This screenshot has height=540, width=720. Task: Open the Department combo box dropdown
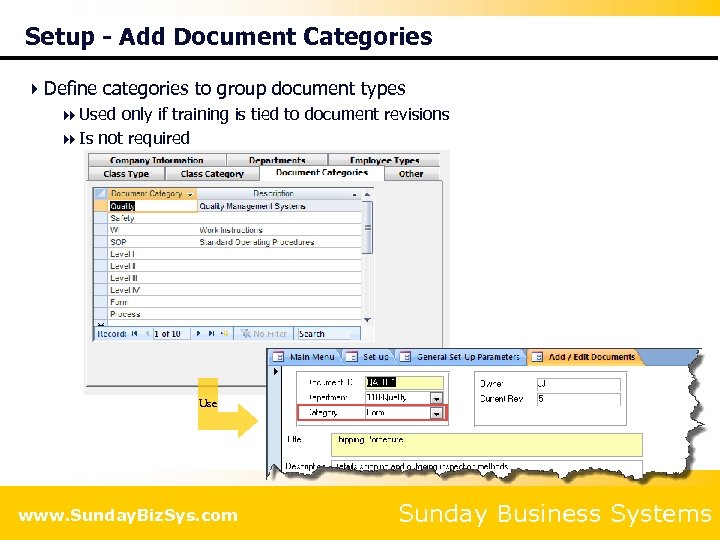tap(437, 398)
